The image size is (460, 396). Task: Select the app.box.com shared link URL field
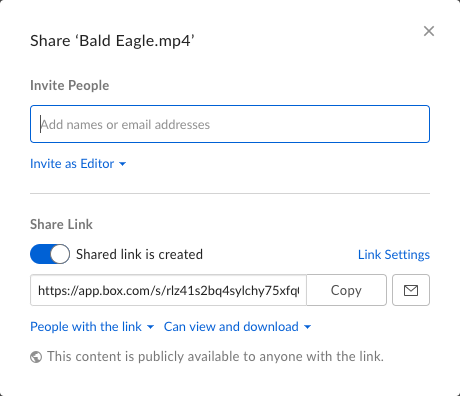click(x=168, y=290)
